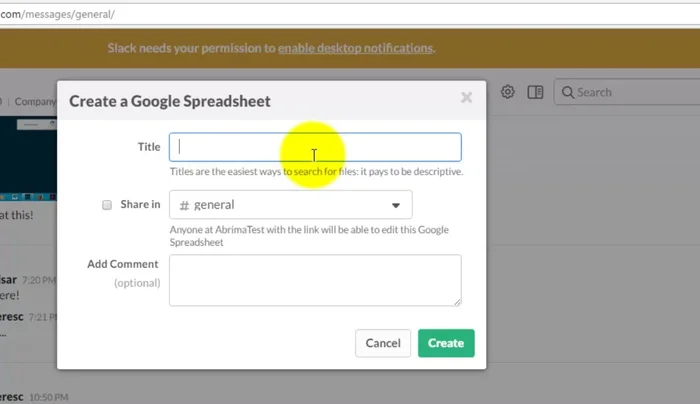The image size is (700, 404).
Task: Toggle the channel details pane icon
Action: click(536, 92)
